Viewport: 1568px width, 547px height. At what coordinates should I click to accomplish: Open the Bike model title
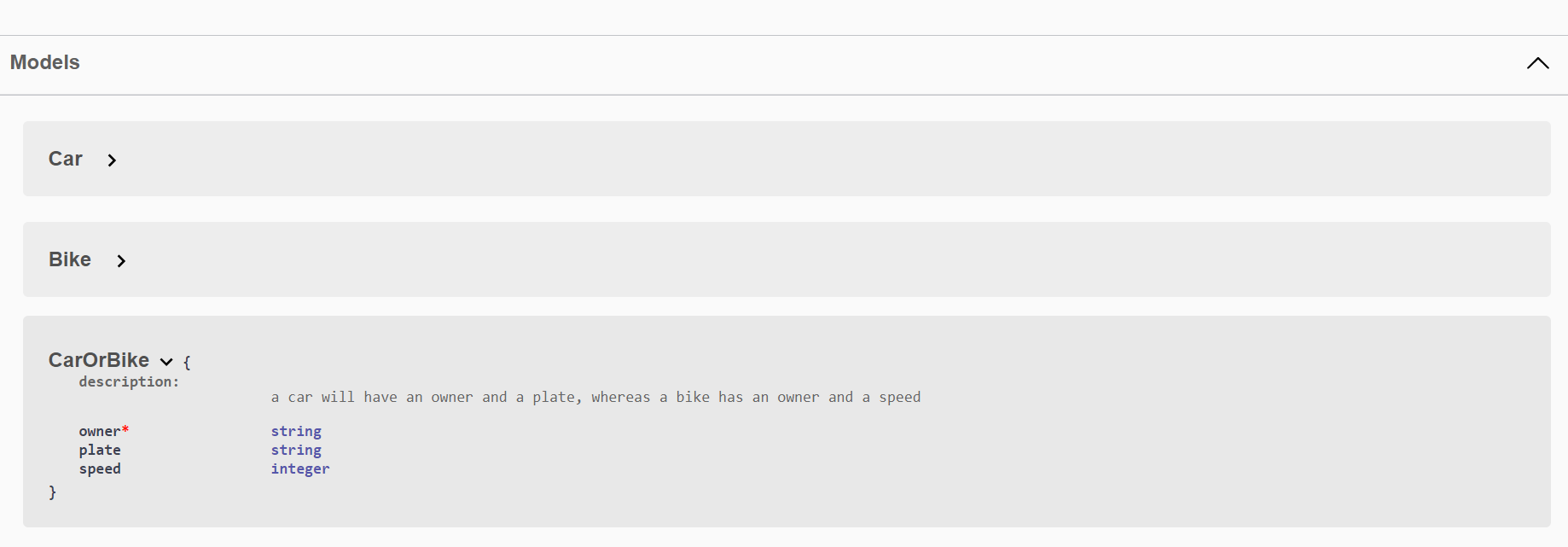click(x=70, y=259)
